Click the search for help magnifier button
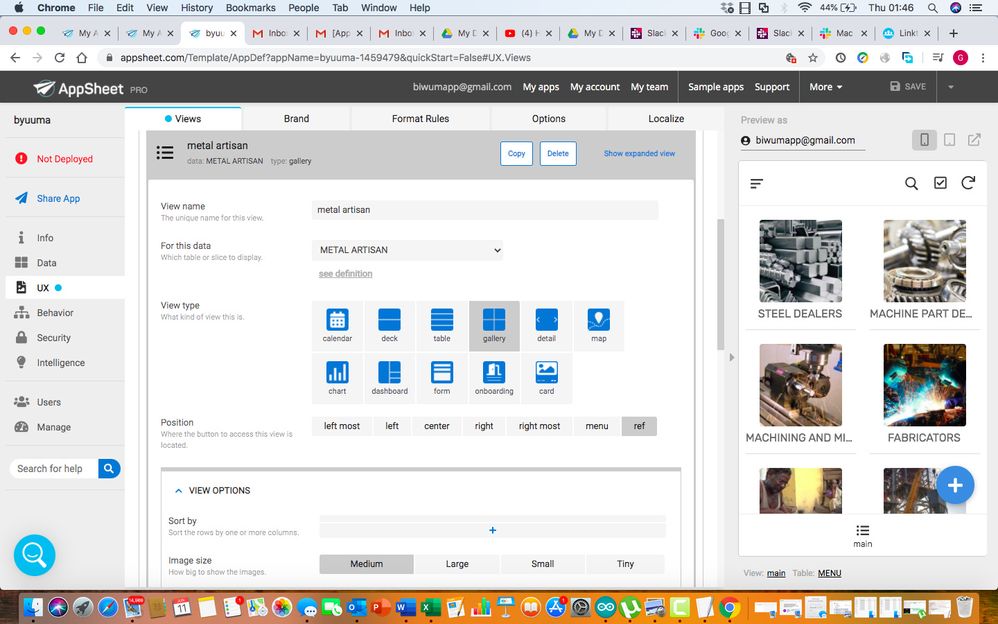 (109, 469)
